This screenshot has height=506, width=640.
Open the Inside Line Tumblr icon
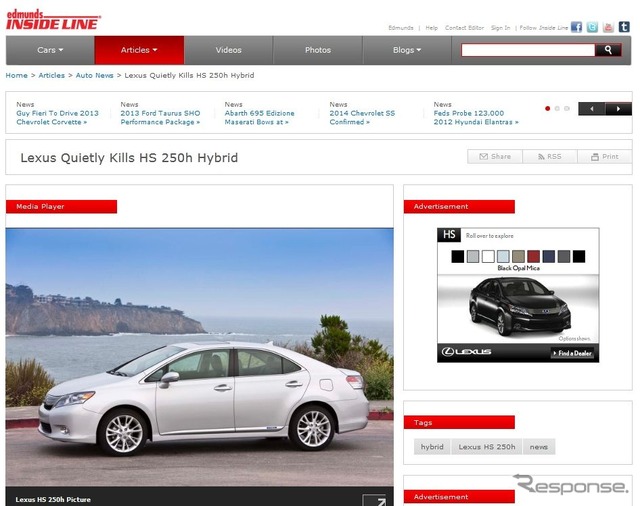tap(624, 27)
